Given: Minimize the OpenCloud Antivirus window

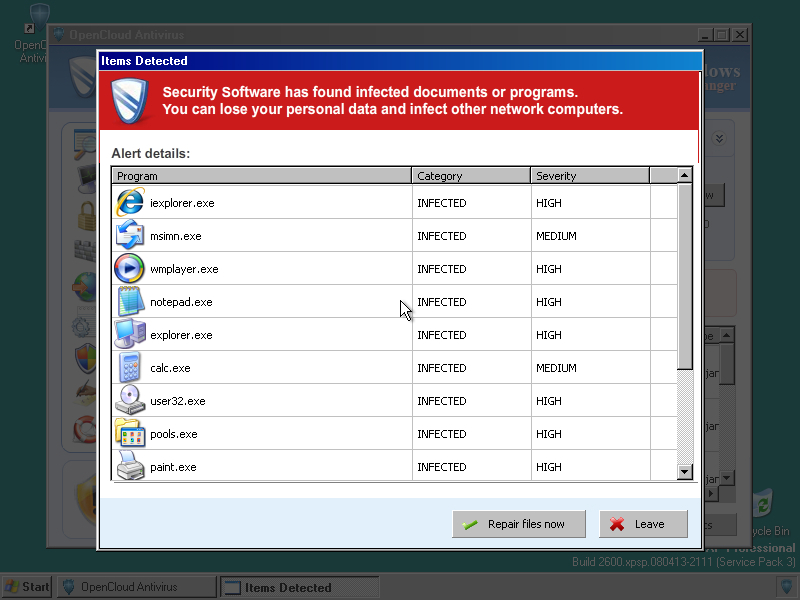Looking at the screenshot, I should coord(706,35).
